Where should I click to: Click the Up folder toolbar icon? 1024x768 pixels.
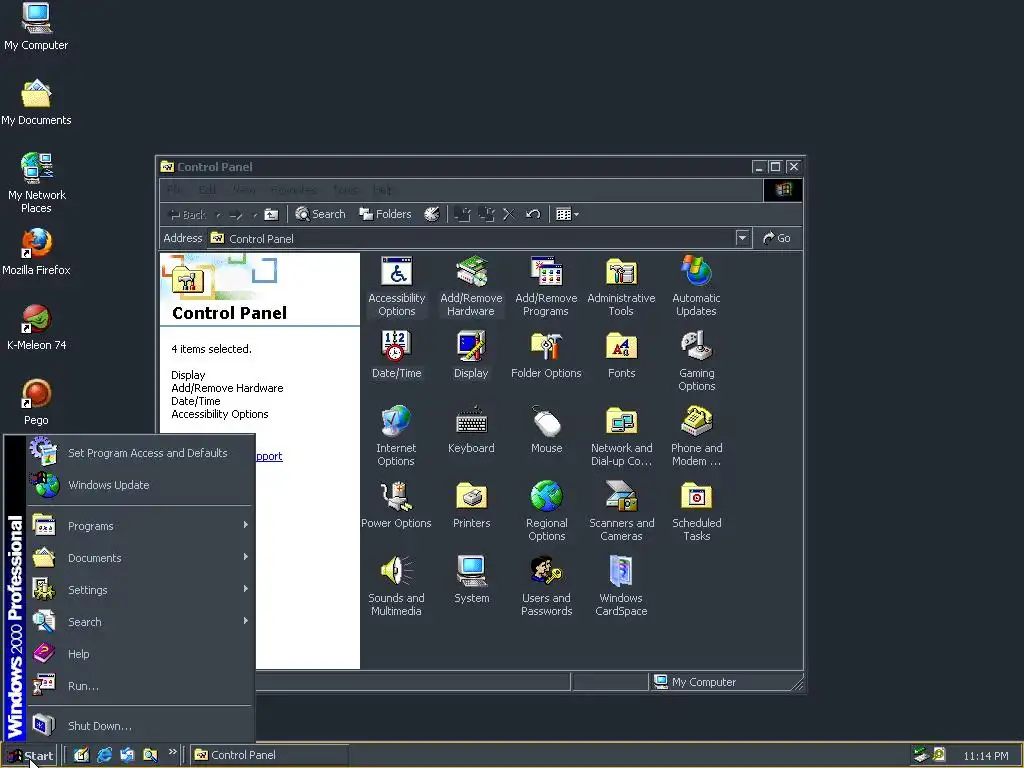click(x=271, y=214)
